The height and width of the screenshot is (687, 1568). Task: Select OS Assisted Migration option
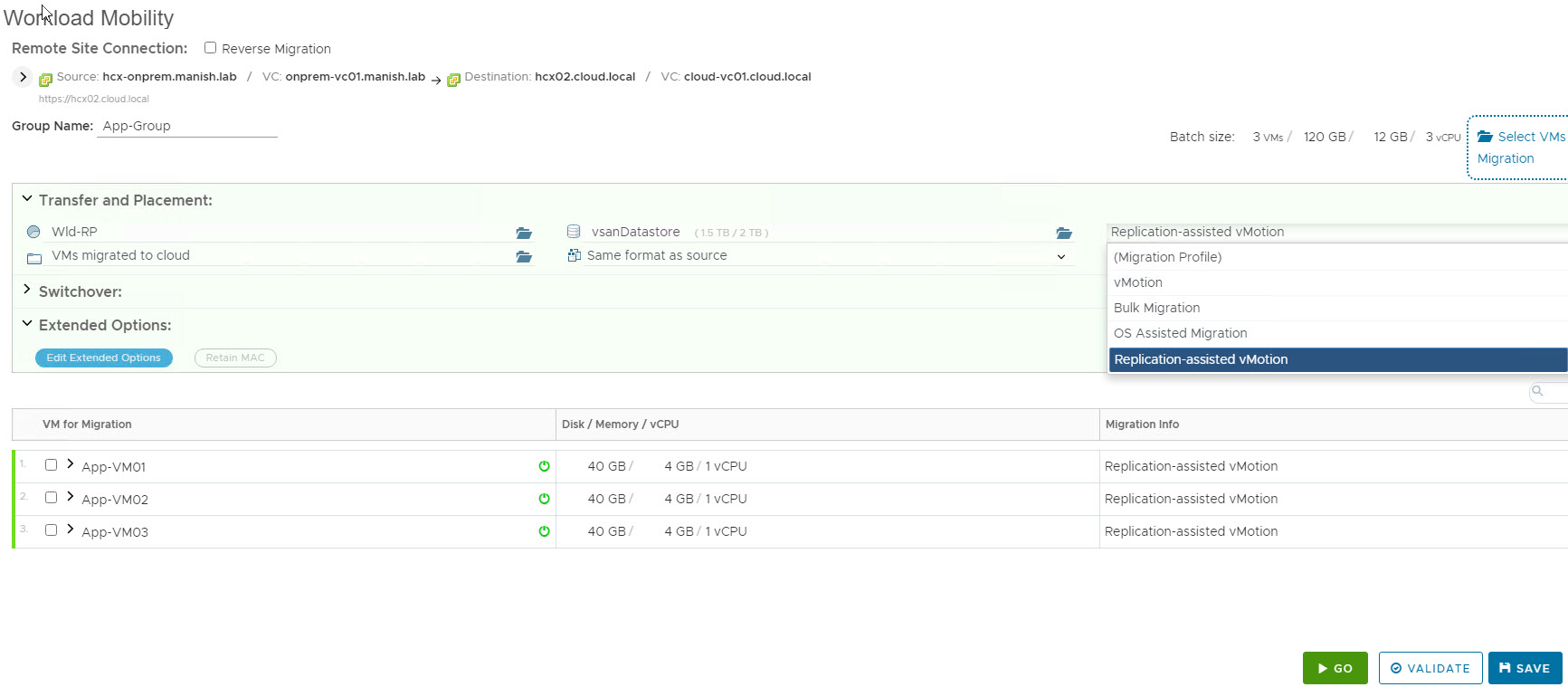click(1180, 333)
